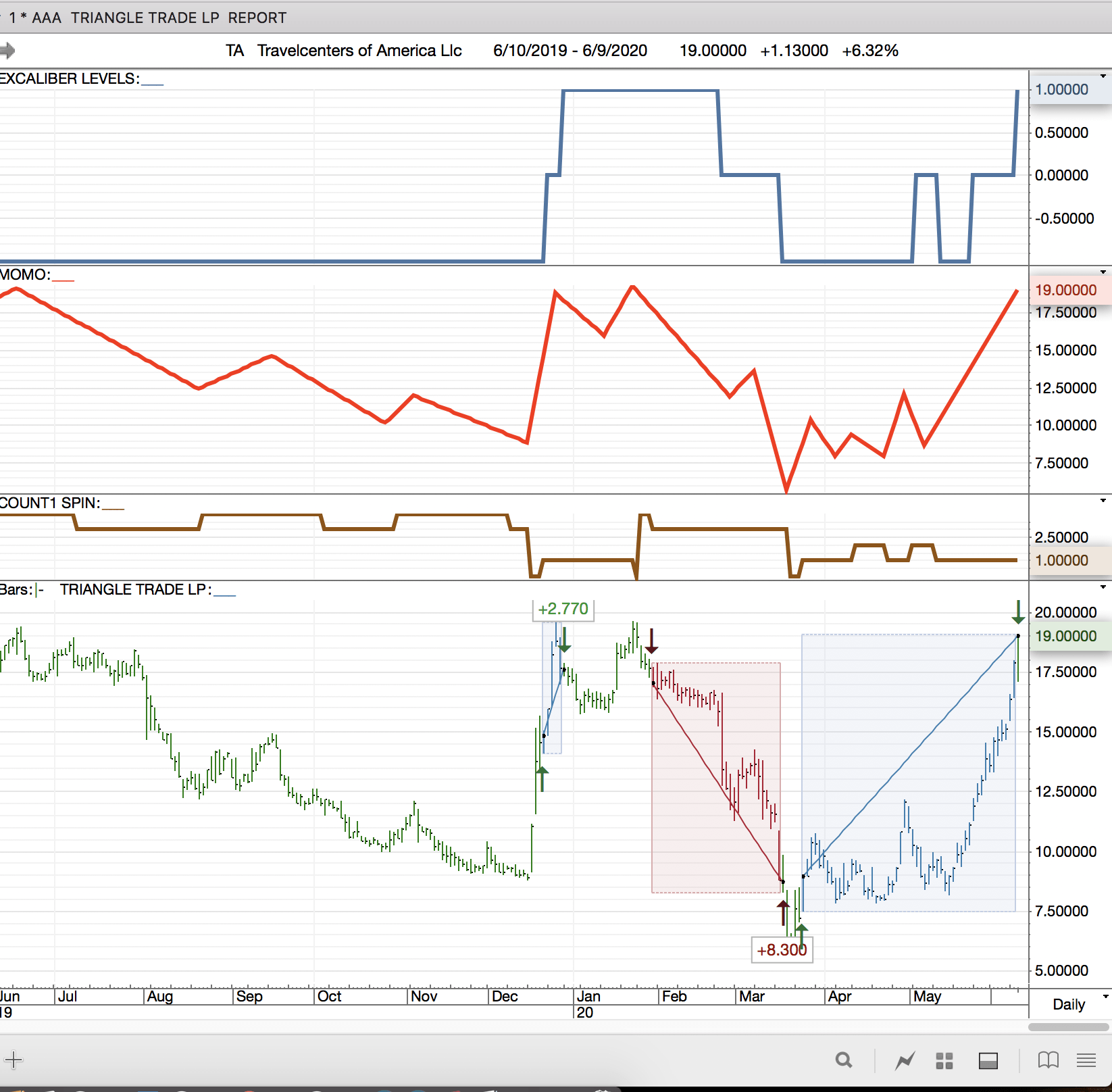Select the COUNT1 SPIN indicator label
Viewport: 1112px width, 1092px height.
tap(50, 503)
